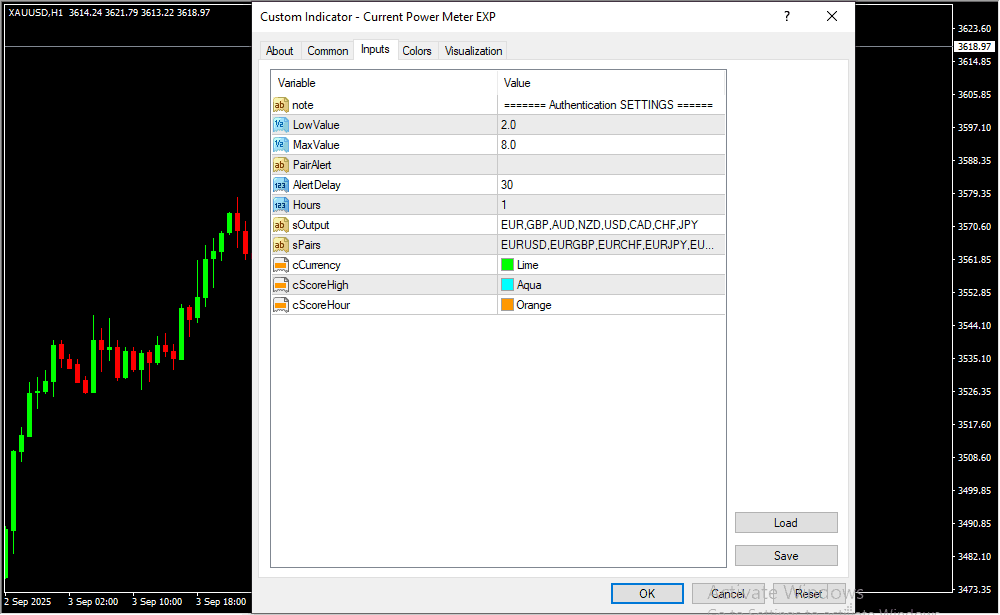Switch to the About tab
The height and width of the screenshot is (615, 1000).
click(x=280, y=51)
